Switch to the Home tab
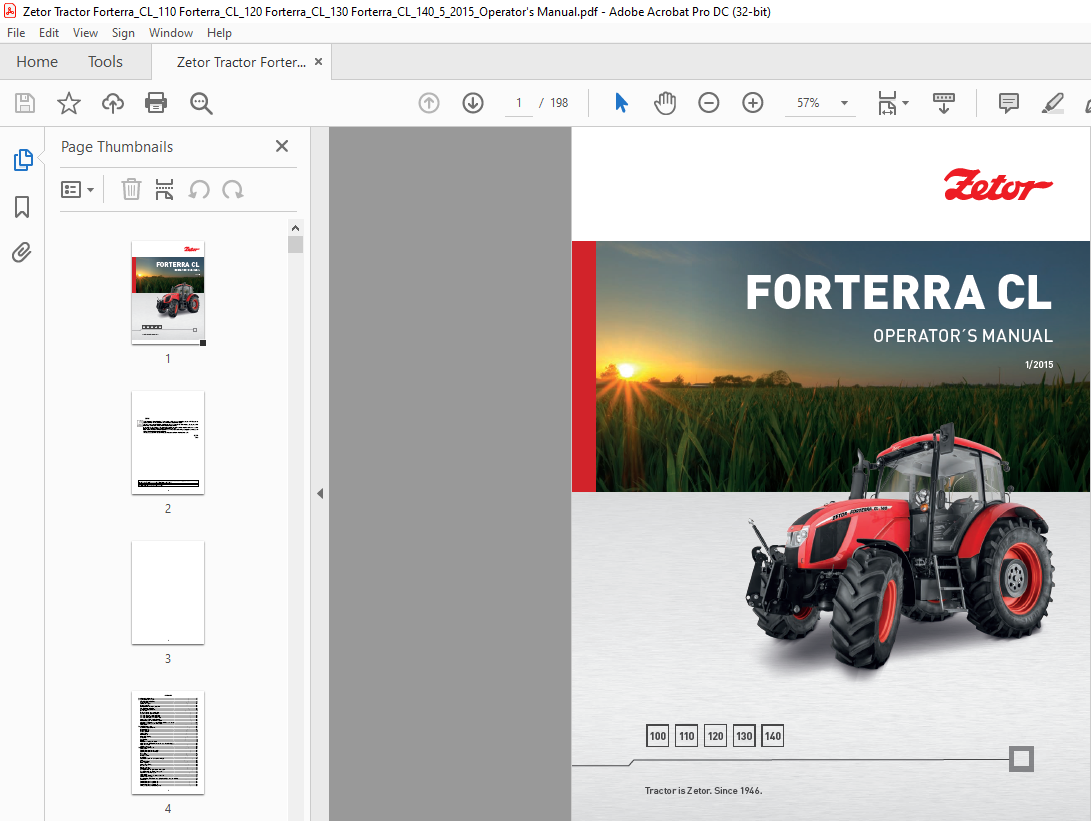Screen dimensions: 1091x821 pos(37,62)
